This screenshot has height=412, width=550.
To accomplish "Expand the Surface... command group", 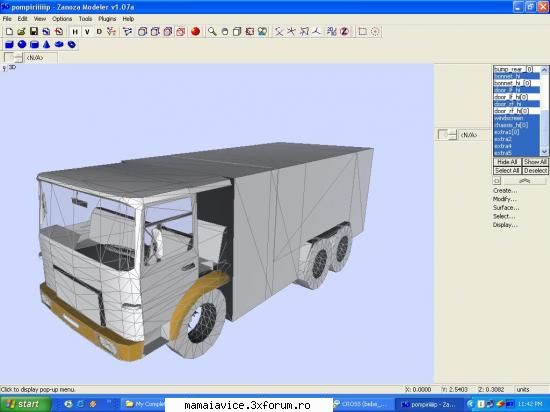I will click(506, 208).
